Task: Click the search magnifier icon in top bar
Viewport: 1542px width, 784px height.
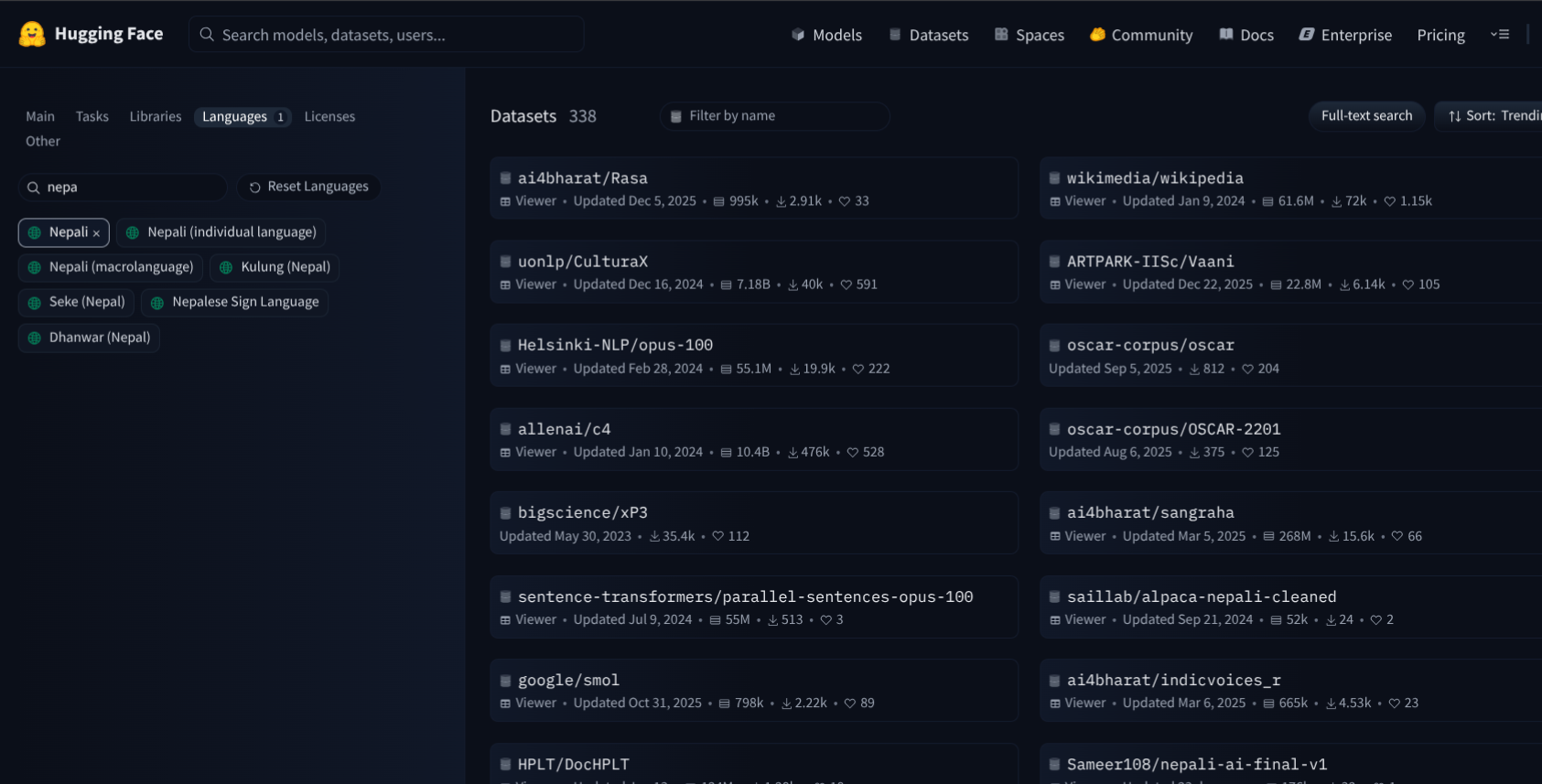Action: 207,35
